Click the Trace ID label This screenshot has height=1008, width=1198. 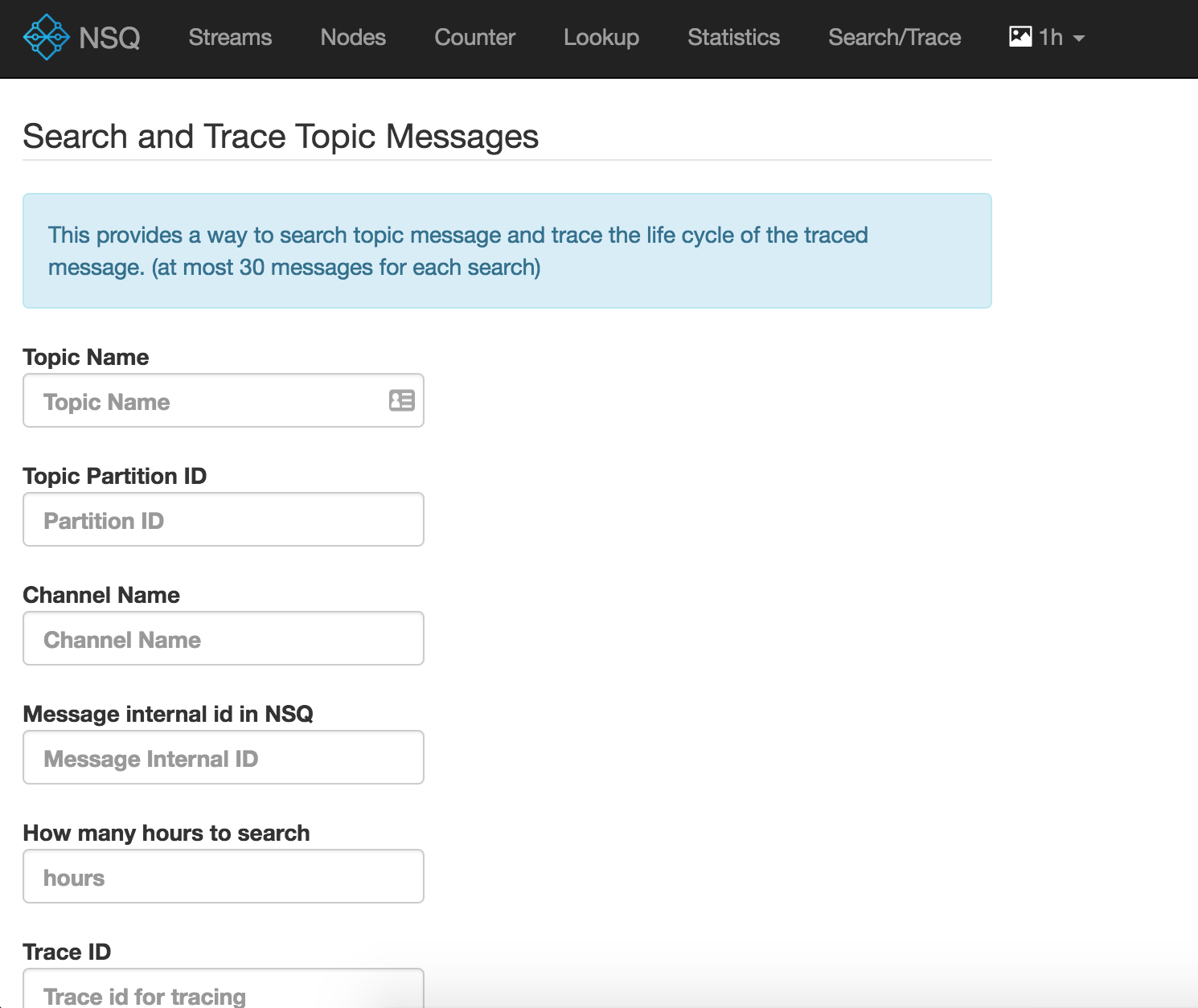click(x=67, y=952)
